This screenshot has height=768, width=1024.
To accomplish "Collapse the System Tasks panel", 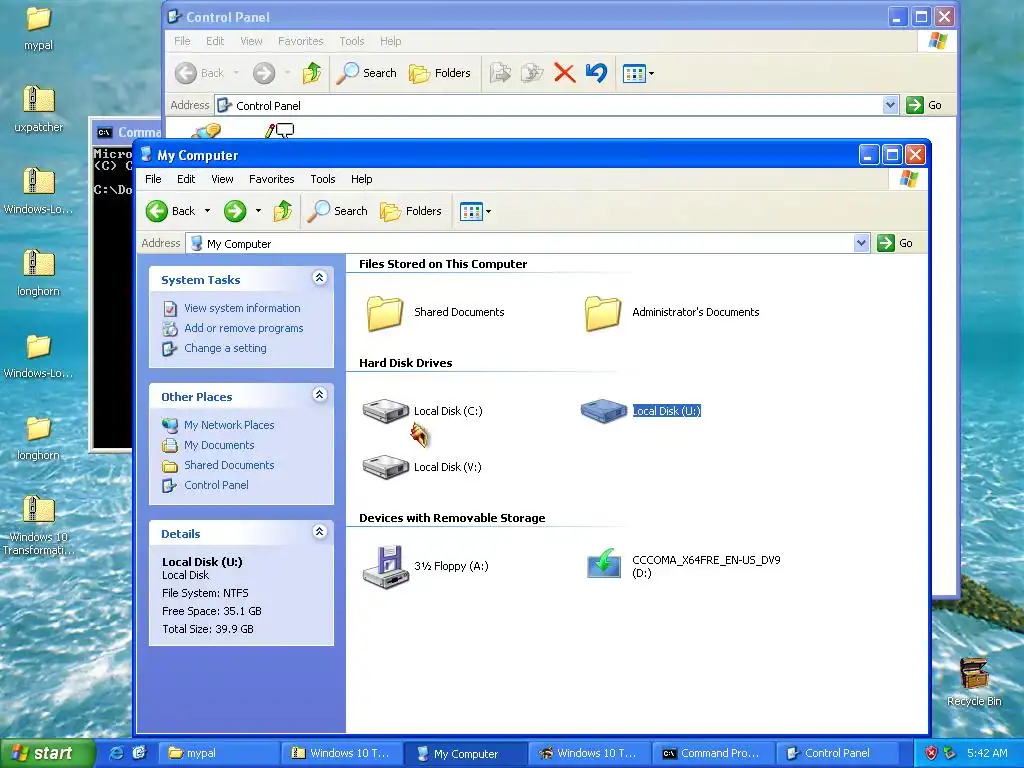I will point(319,278).
